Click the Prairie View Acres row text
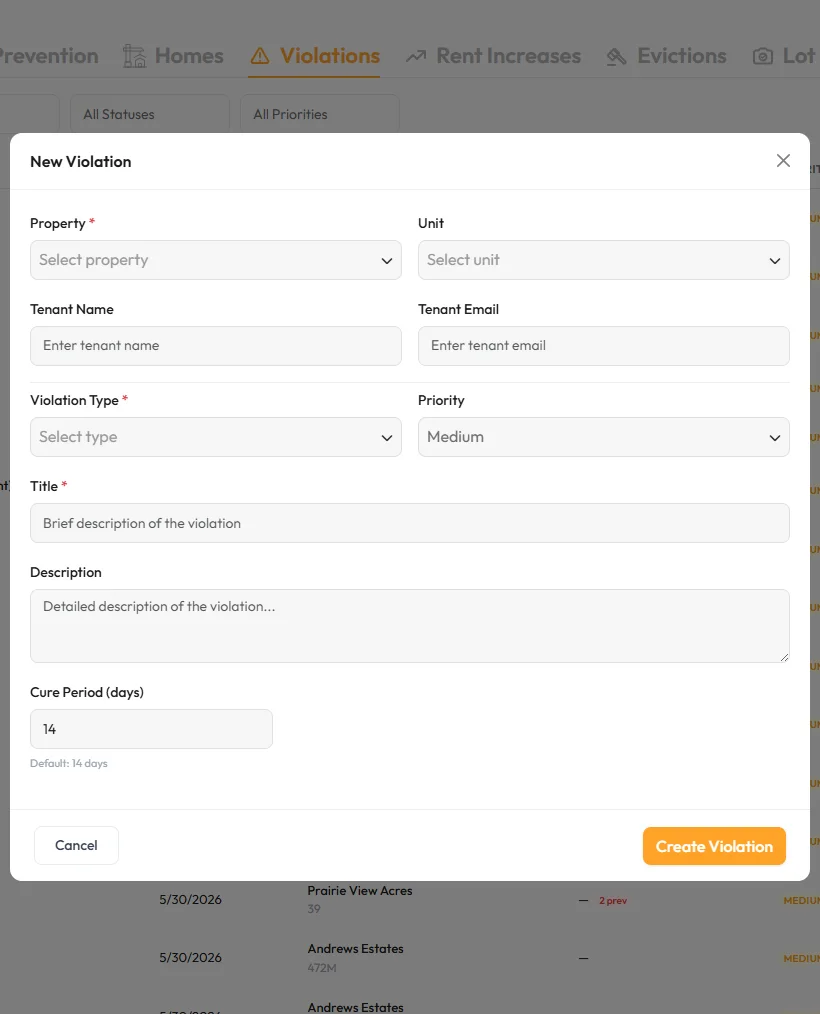 360,890
